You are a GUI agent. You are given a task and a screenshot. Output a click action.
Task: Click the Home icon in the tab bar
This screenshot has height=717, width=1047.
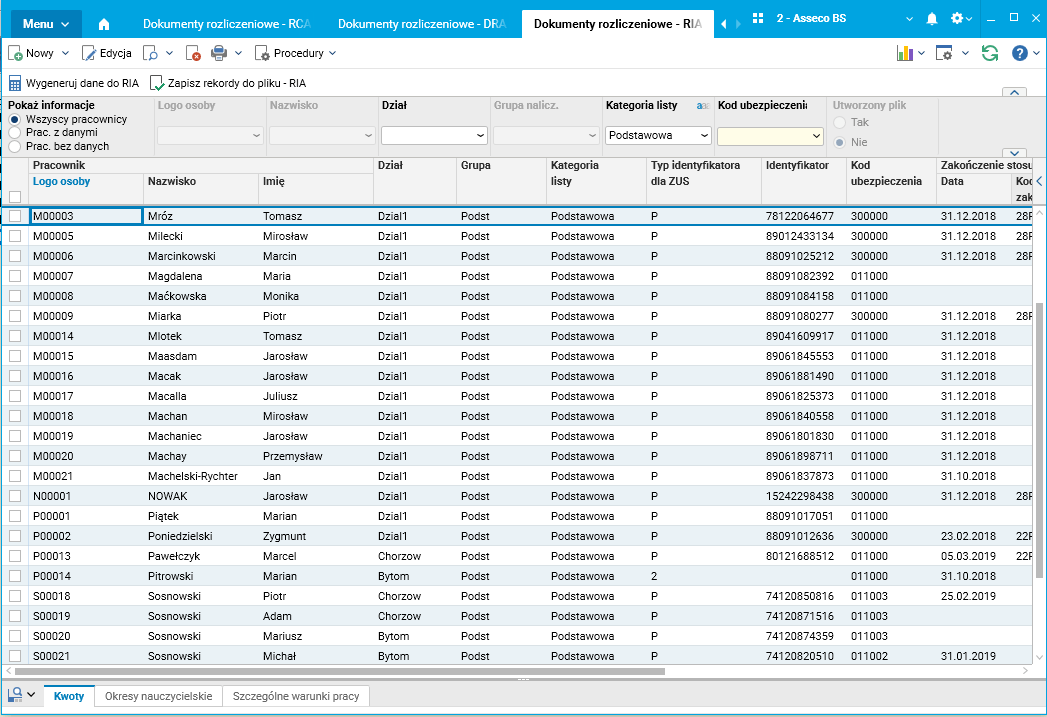tap(104, 23)
